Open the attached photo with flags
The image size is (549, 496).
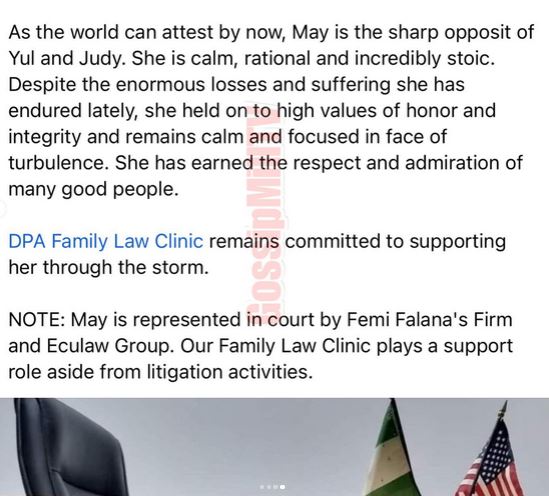pos(274,447)
